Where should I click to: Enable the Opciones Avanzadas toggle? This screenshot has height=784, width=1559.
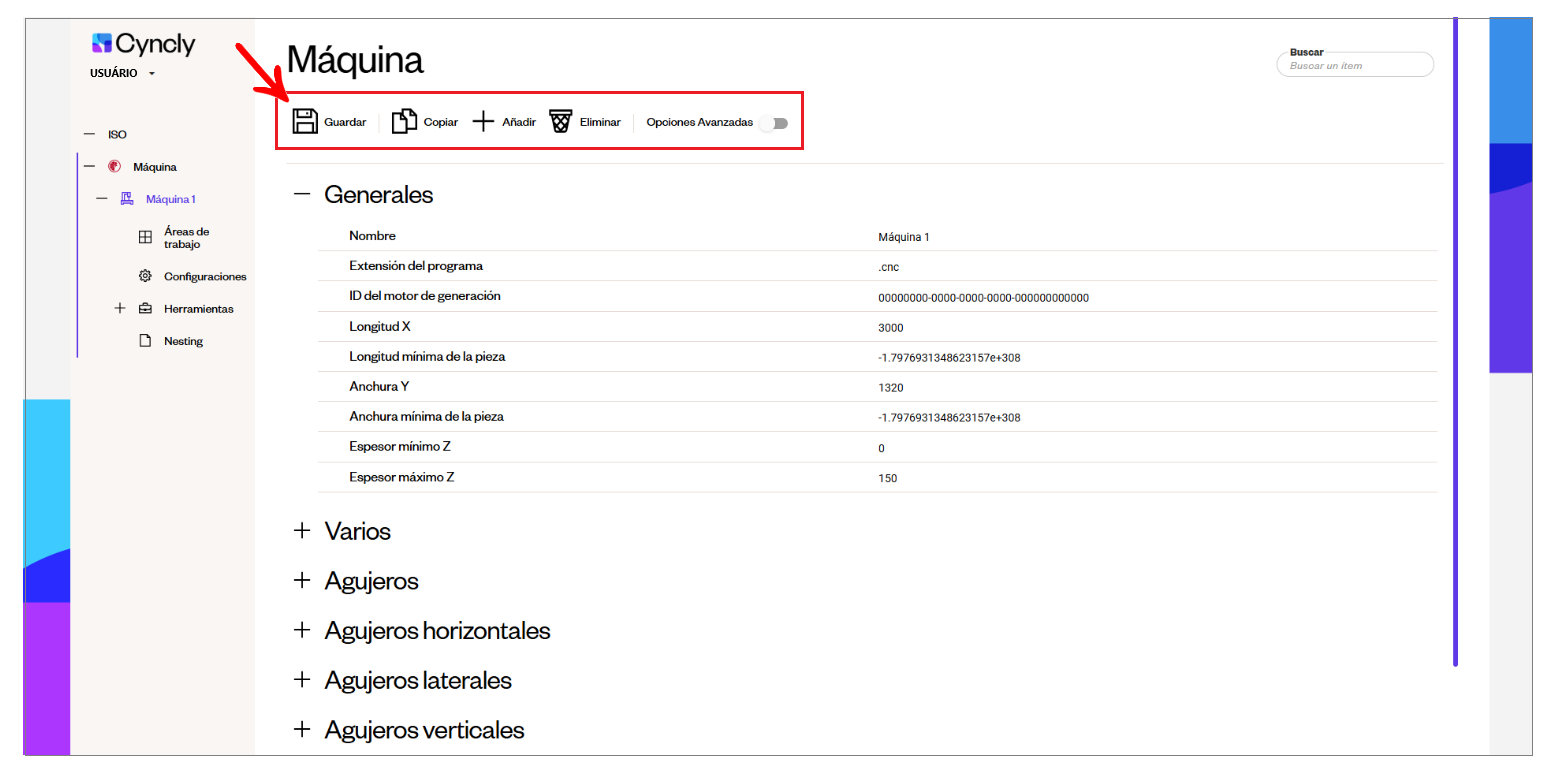pyautogui.click(x=774, y=123)
